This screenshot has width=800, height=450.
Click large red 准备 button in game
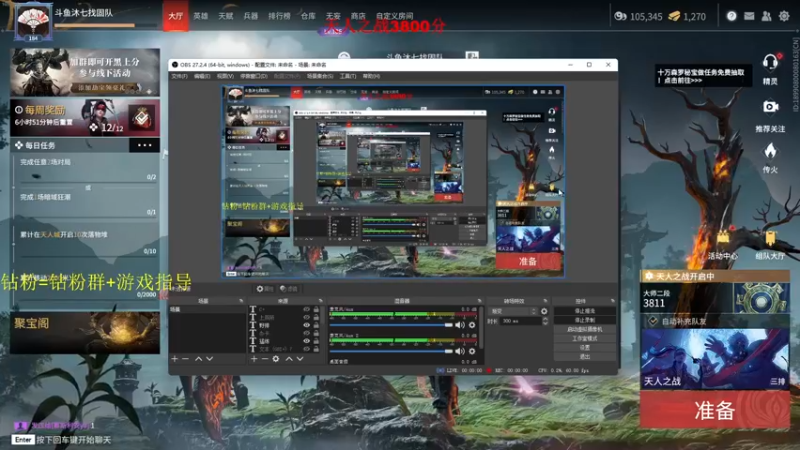point(715,410)
